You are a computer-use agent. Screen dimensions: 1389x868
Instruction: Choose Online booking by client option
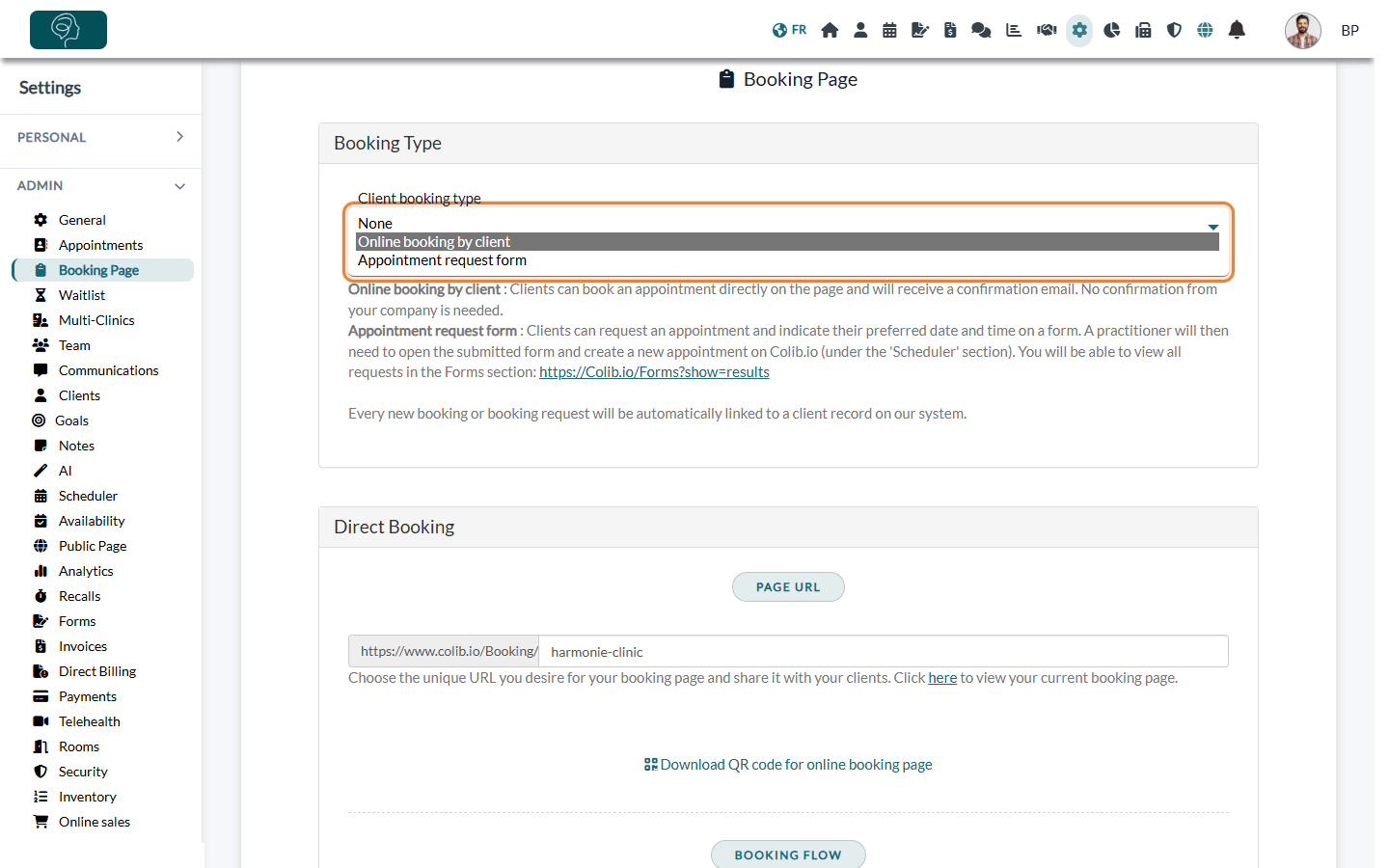coord(787,242)
